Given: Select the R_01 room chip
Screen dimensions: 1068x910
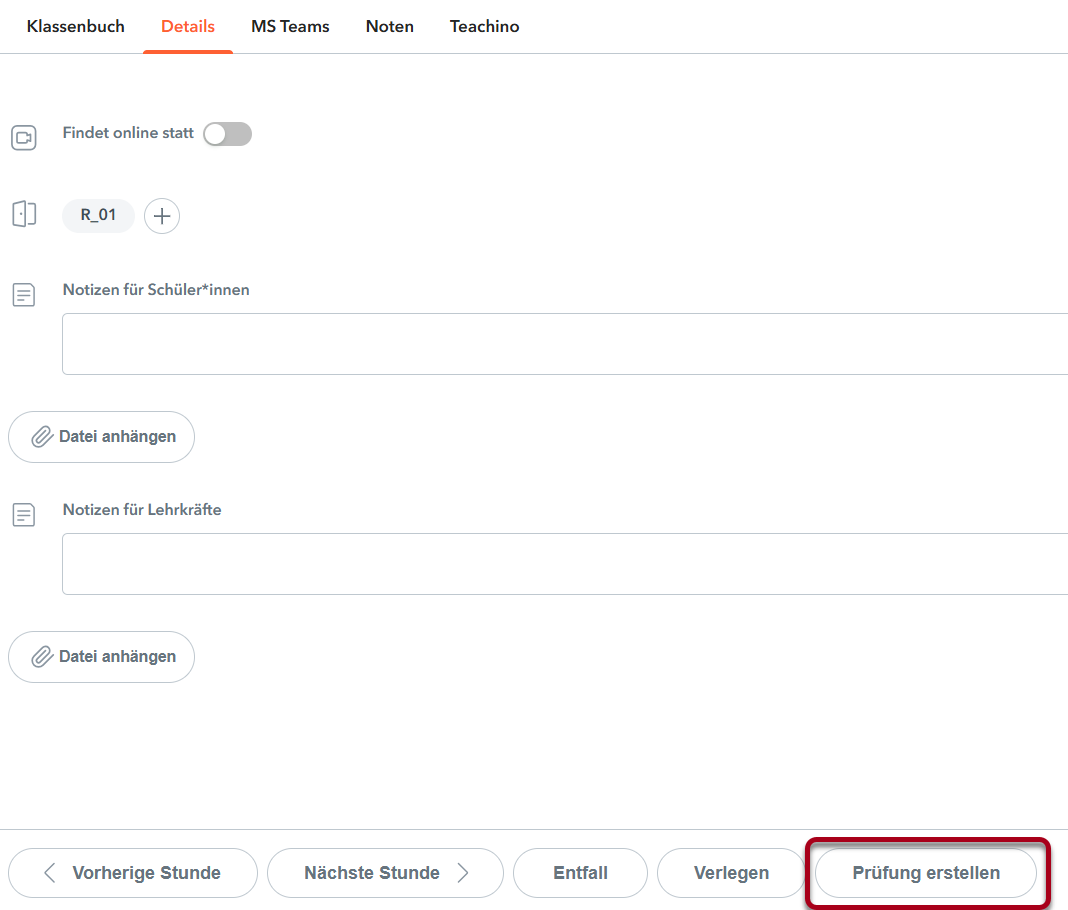Looking at the screenshot, I should 98,215.
